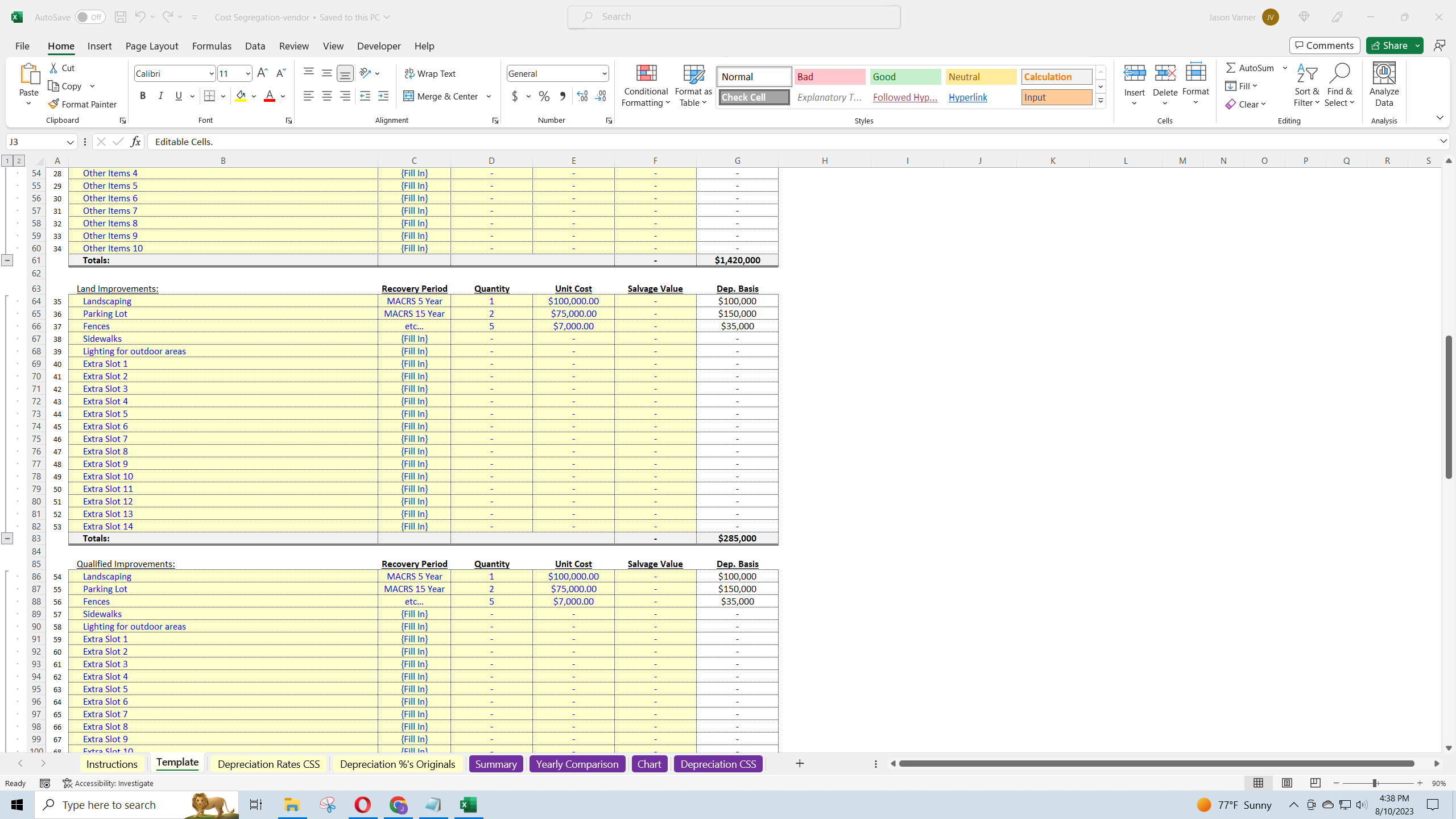Click the Comments button

(1325, 45)
